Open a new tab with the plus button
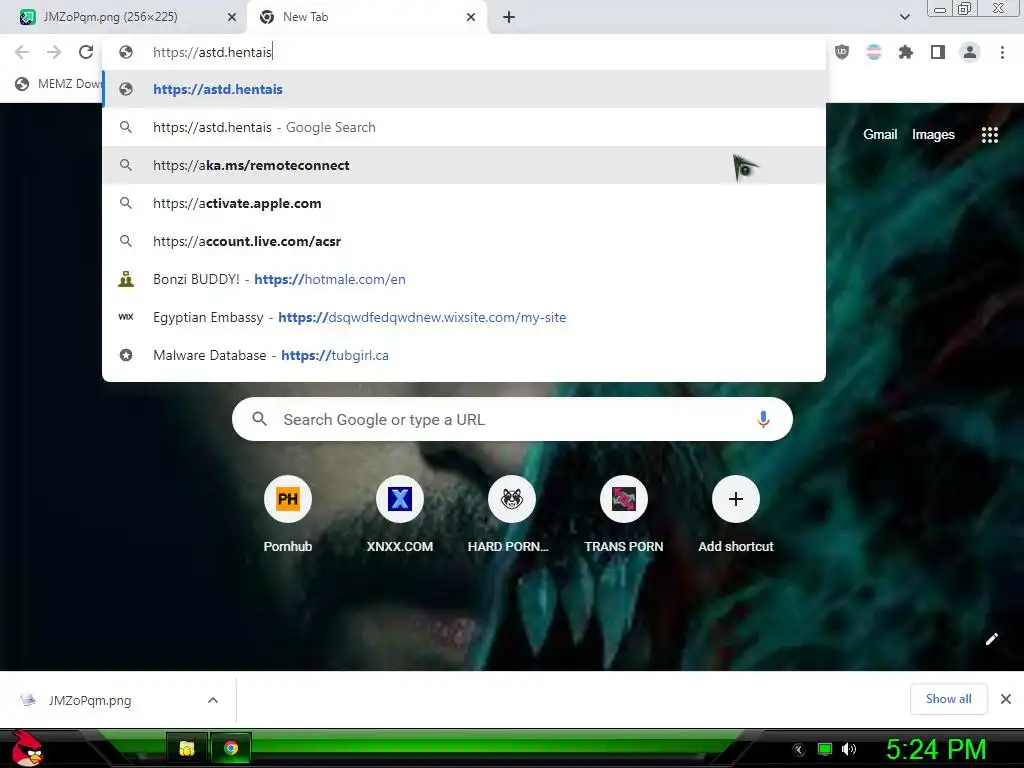This screenshot has width=1024, height=768. [509, 17]
